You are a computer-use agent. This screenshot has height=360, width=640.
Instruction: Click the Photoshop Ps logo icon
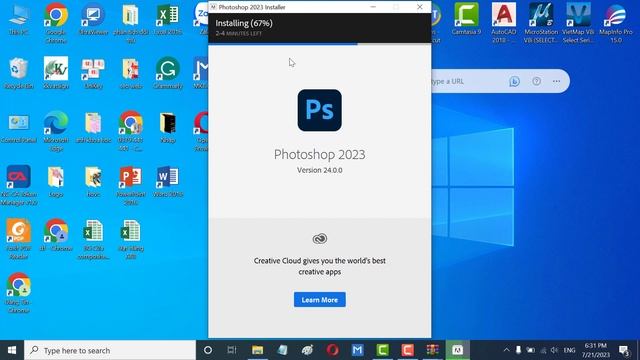tap(320, 110)
